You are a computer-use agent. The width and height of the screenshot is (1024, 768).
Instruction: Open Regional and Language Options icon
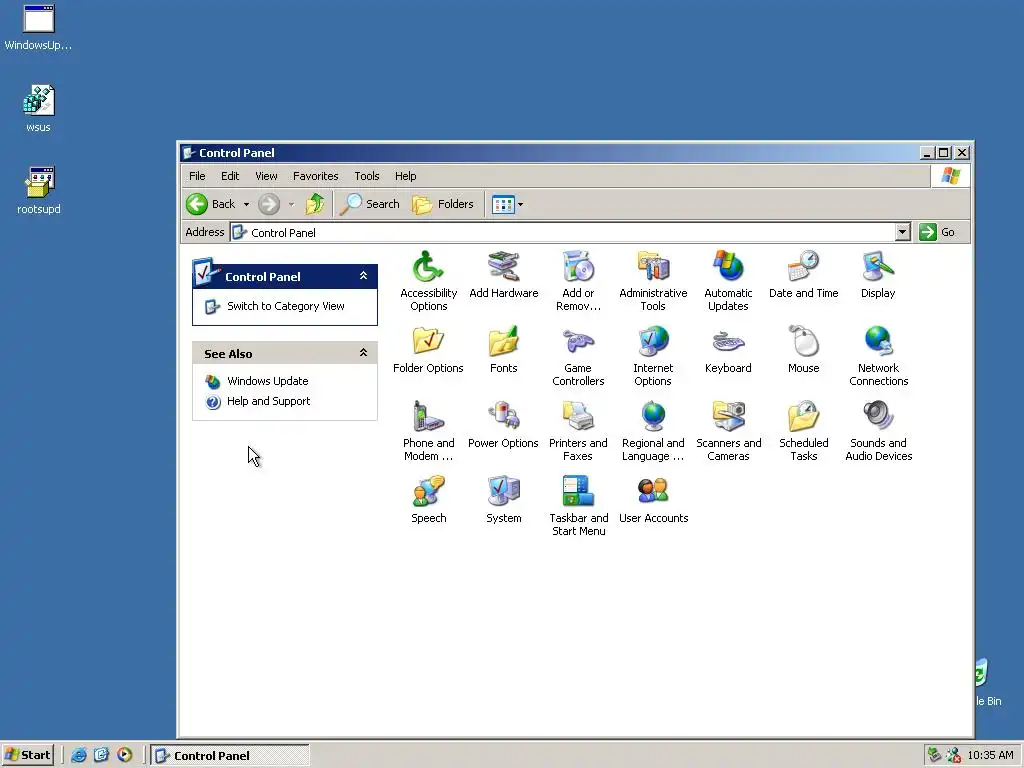pos(653,431)
